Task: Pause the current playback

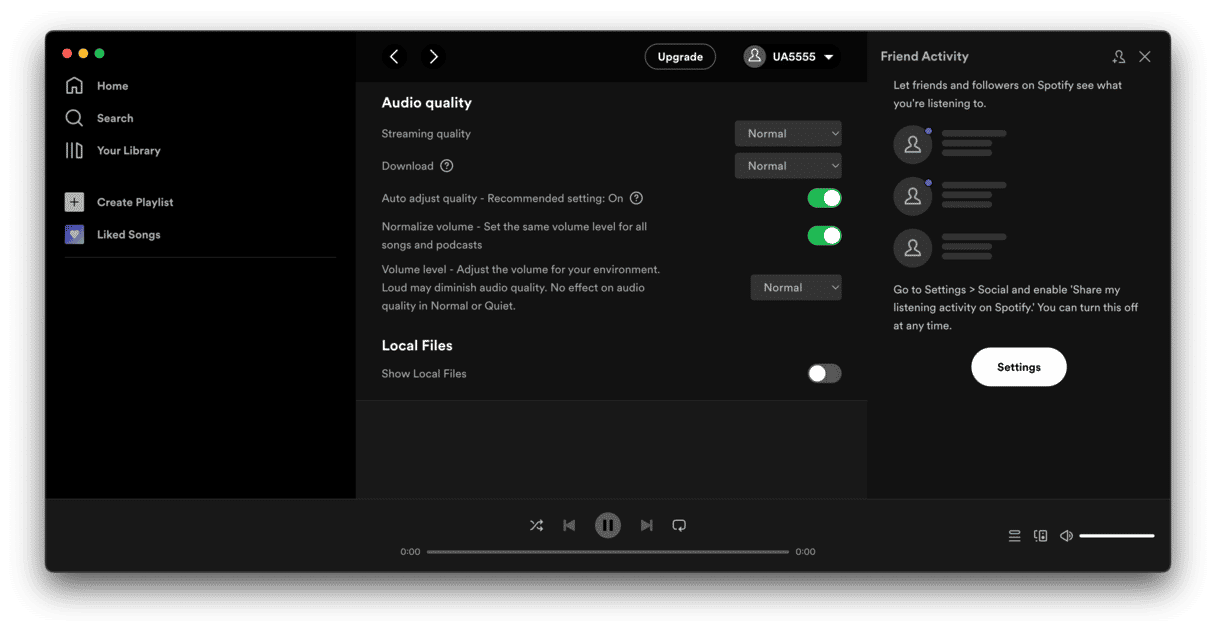Action: [608, 525]
